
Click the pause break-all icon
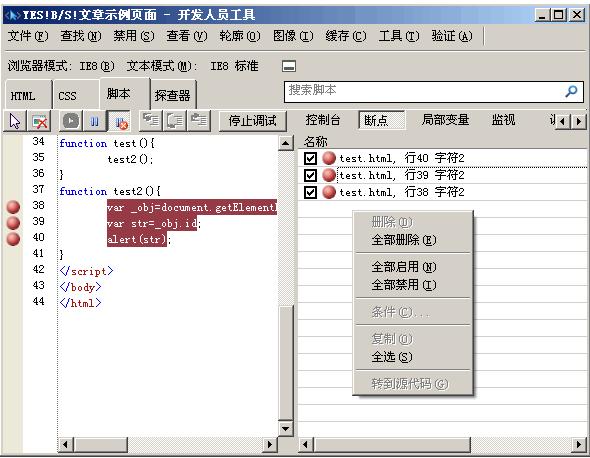94,121
